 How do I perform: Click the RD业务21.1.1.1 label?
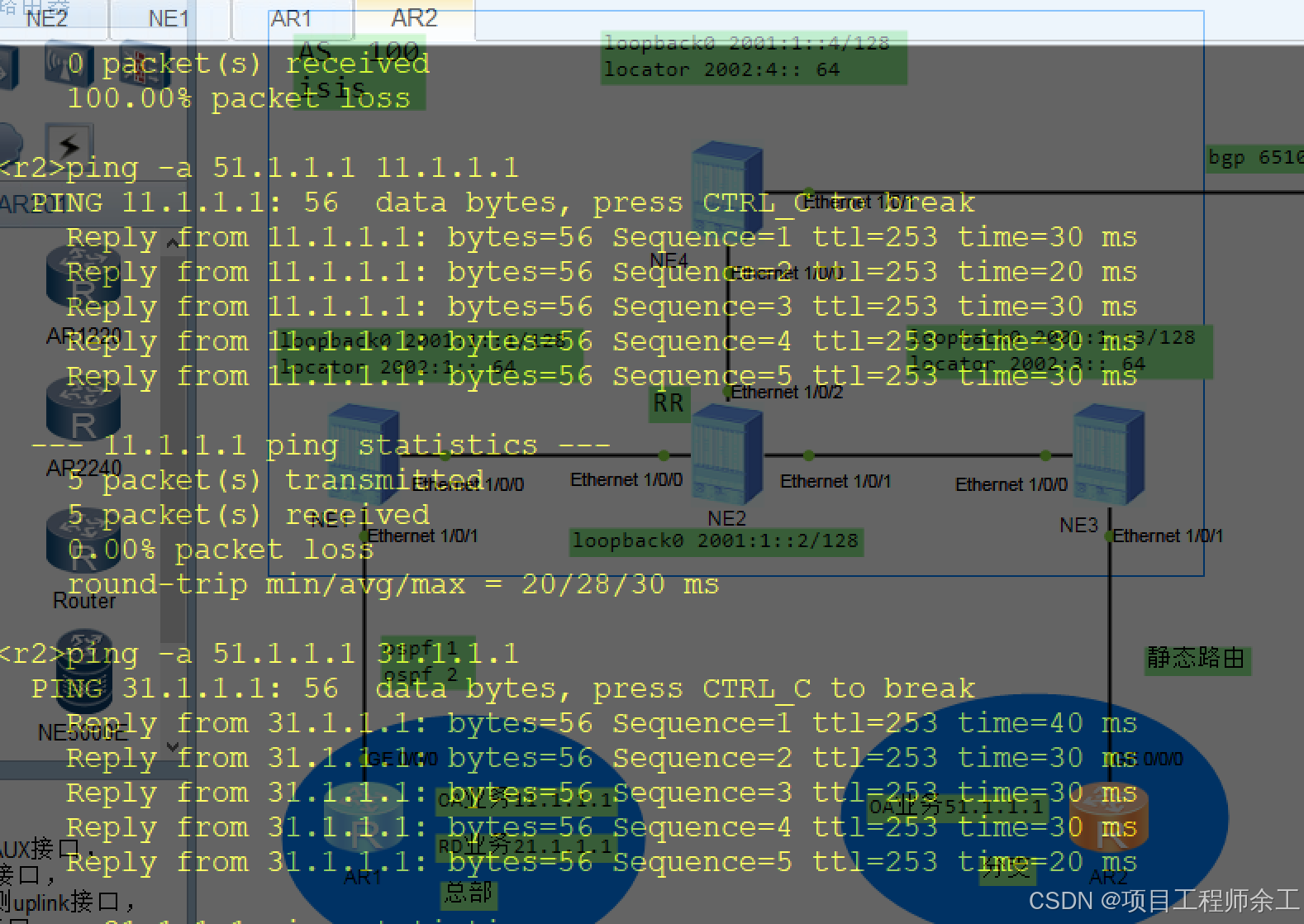[x=526, y=846]
